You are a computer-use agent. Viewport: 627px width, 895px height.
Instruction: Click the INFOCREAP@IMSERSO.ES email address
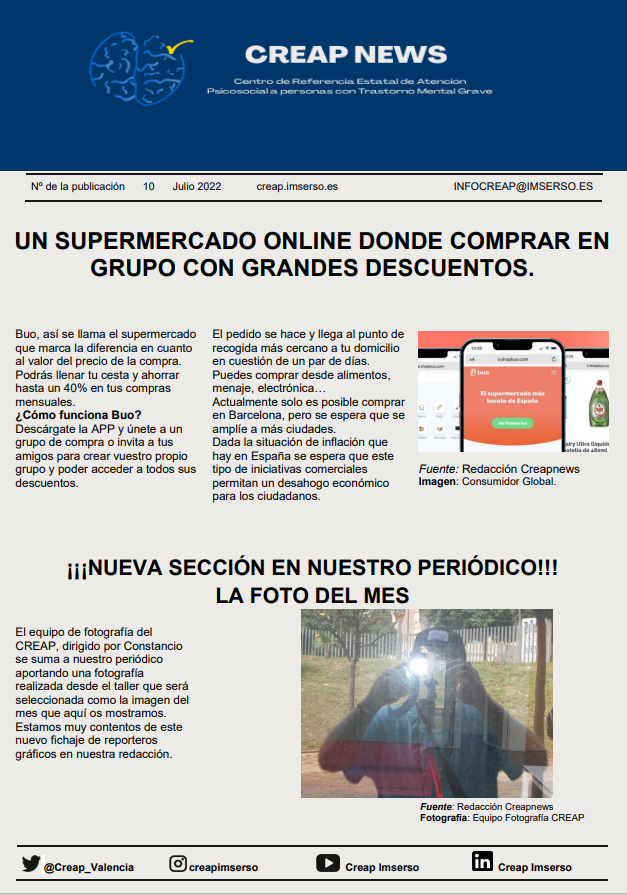click(x=523, y=186)
